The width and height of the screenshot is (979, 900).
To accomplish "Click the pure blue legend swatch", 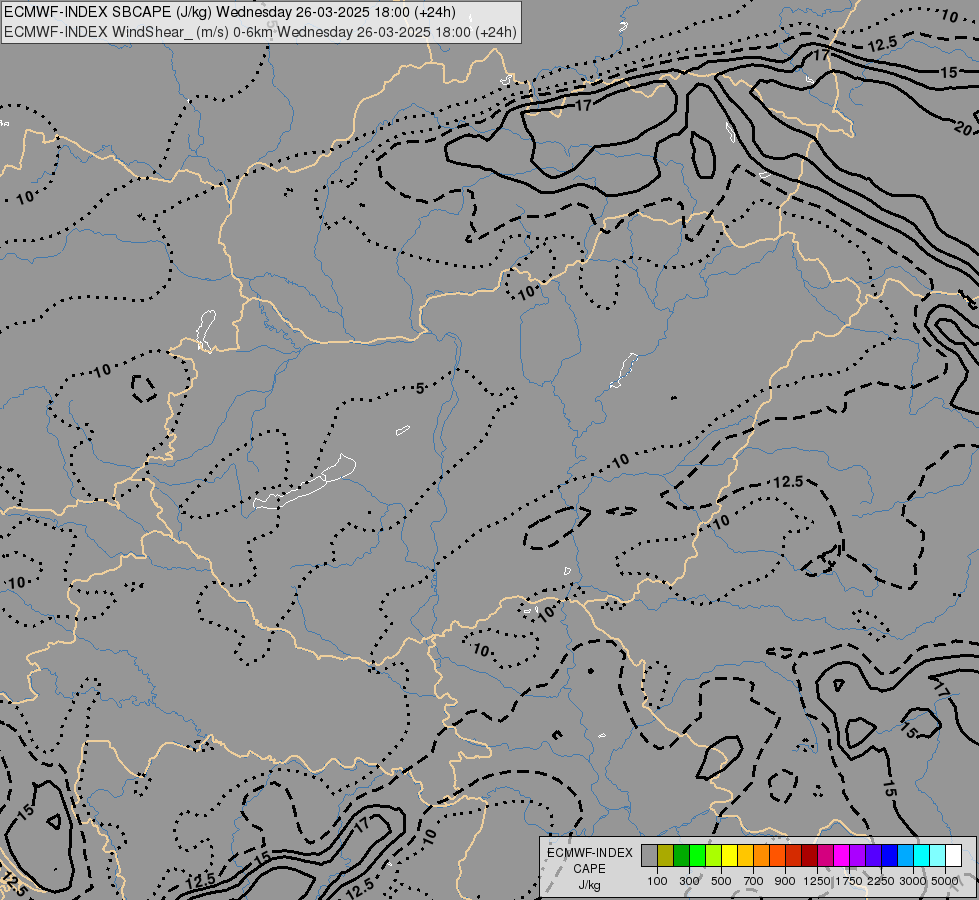I will click(889, 856).
